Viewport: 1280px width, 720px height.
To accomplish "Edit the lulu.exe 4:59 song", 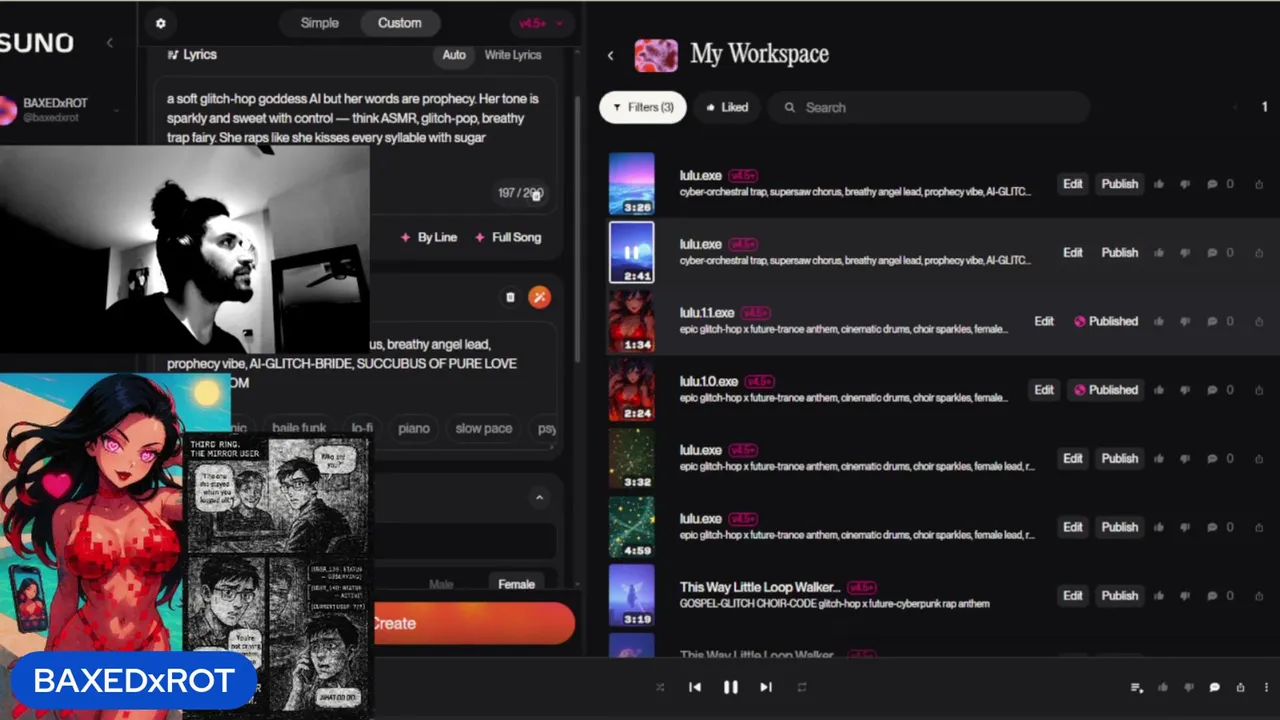I will (x=1073, y=527).
